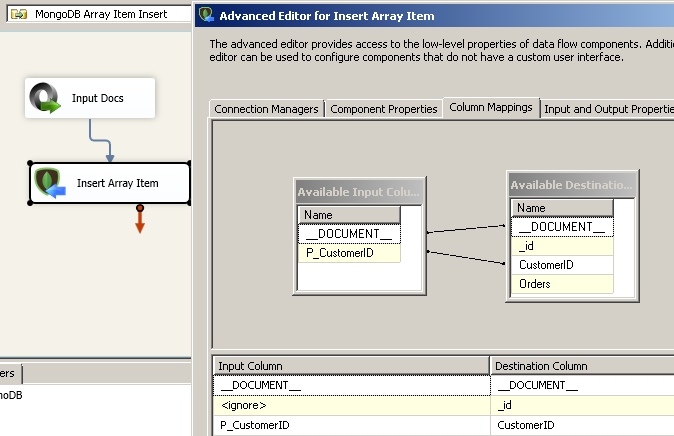Click the Destination Column grid header

(582, 366)
